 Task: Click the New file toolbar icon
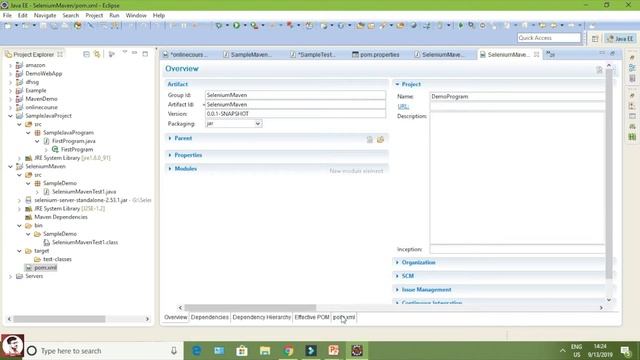(x=8, y=25)
